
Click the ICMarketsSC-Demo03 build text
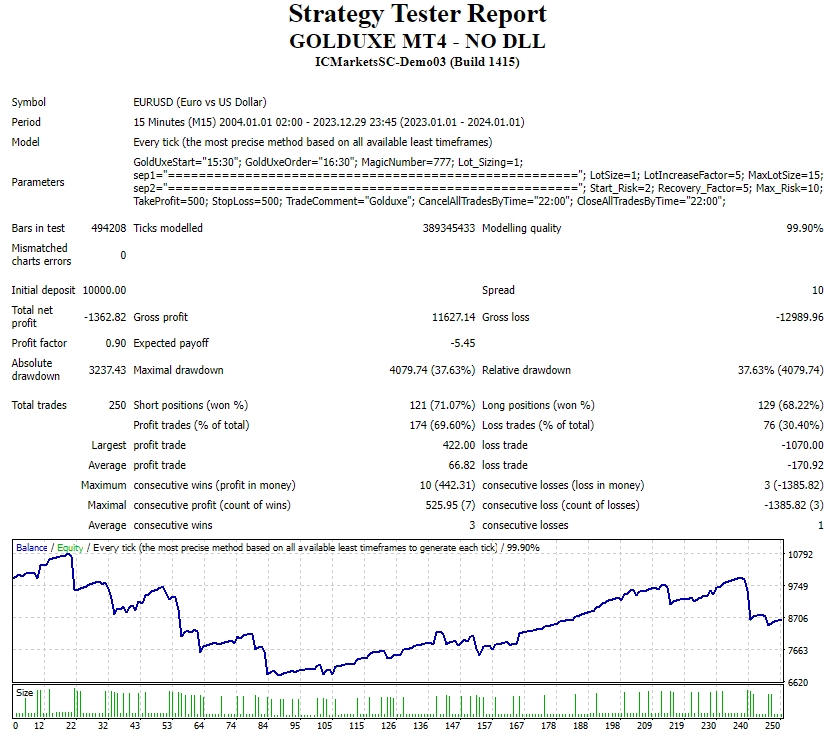417,62
